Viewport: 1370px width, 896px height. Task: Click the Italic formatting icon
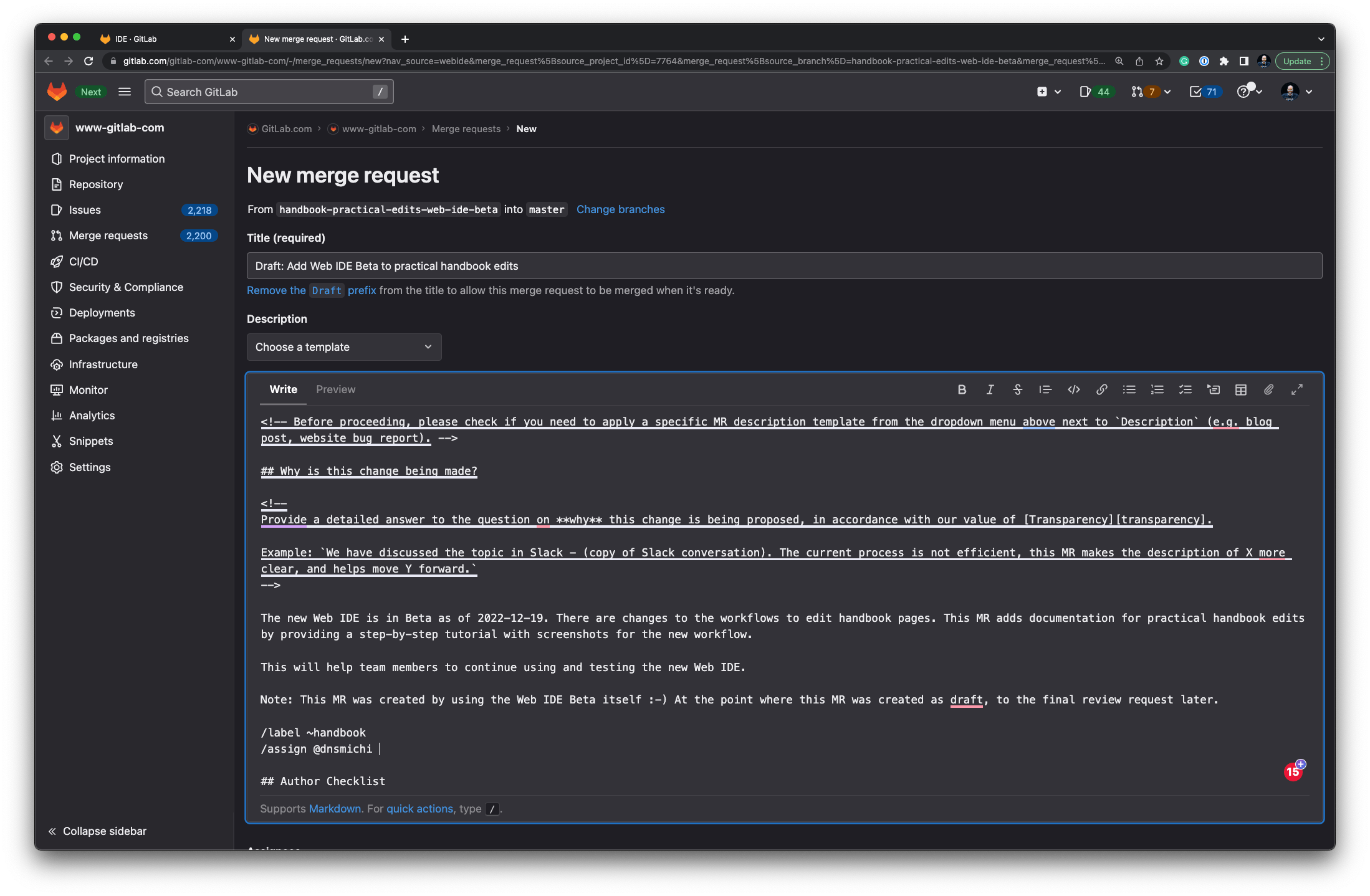coord(990,389)
